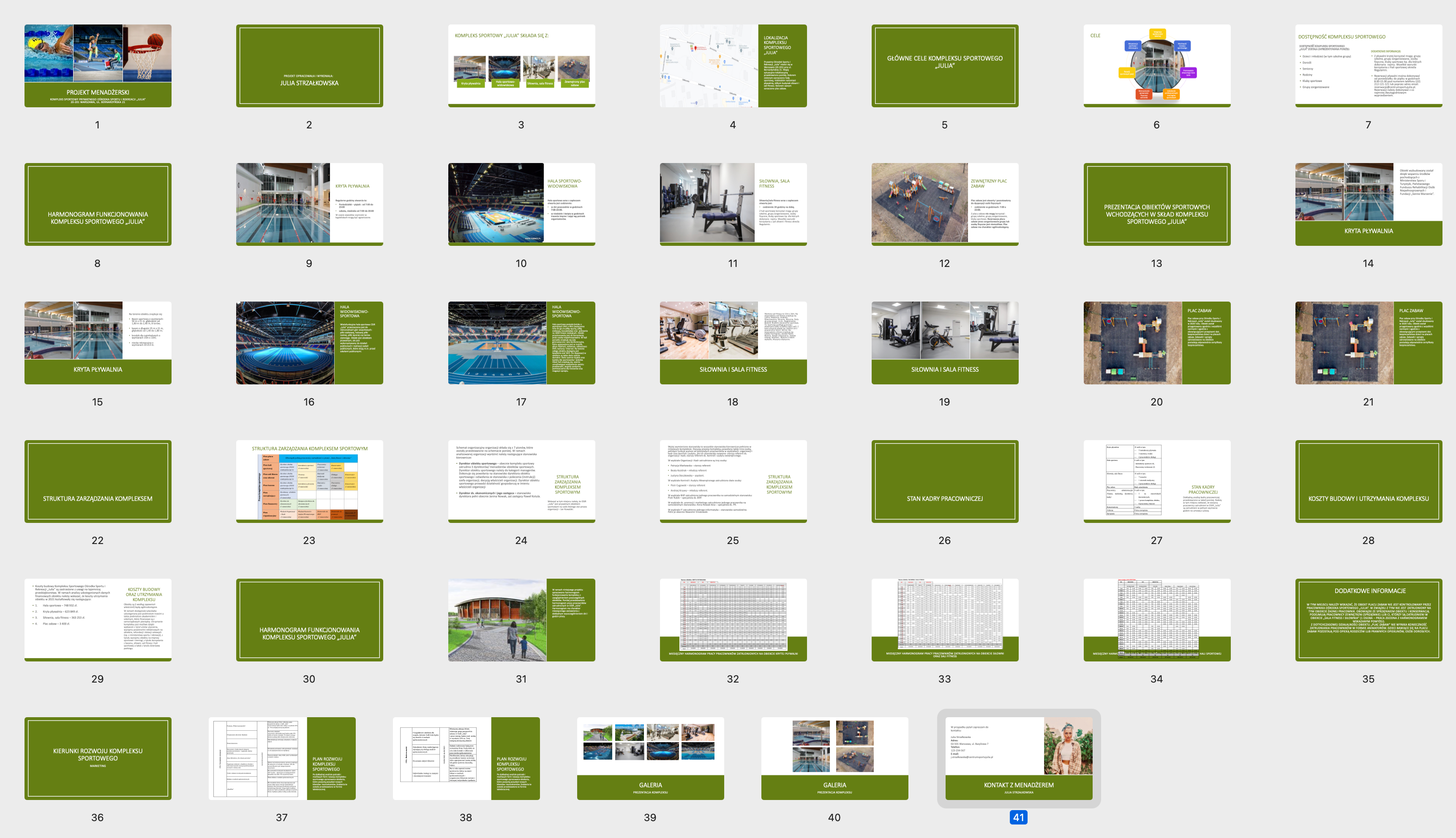Select slide 35 Dodatkowe Informacje

pyautogui.click(x=1369, y=620)
